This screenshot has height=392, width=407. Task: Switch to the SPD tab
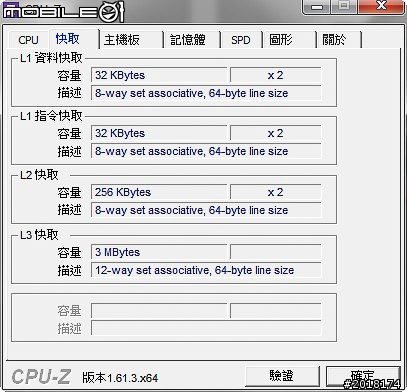tap(241, 40)
